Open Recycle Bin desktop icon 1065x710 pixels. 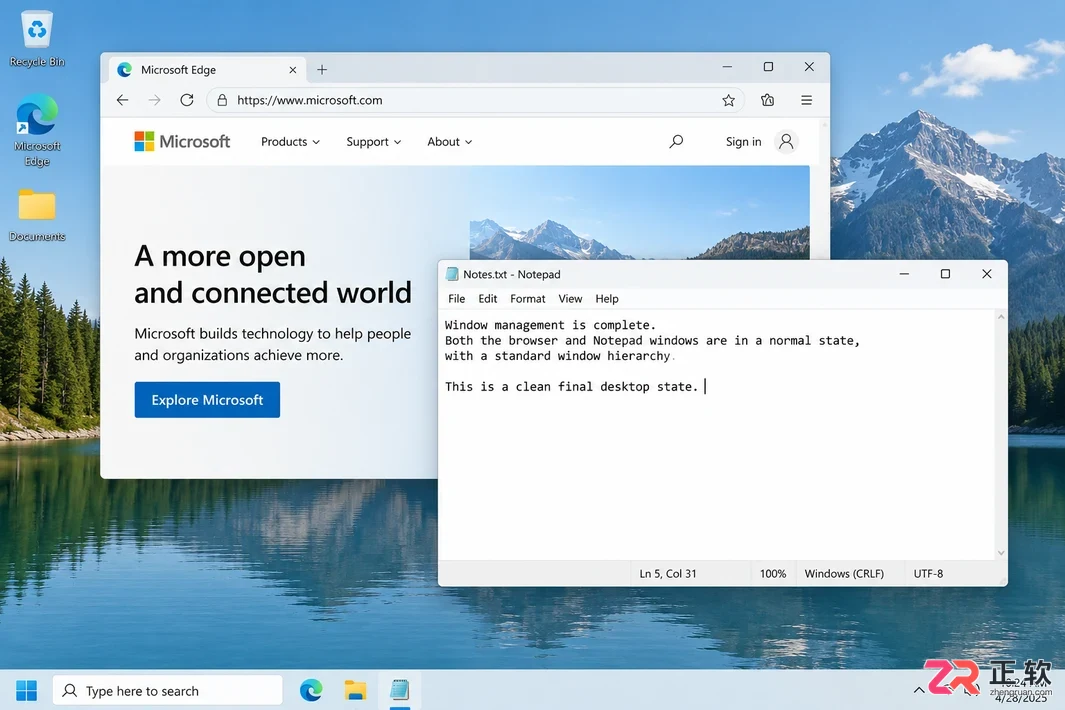[37, 39]
